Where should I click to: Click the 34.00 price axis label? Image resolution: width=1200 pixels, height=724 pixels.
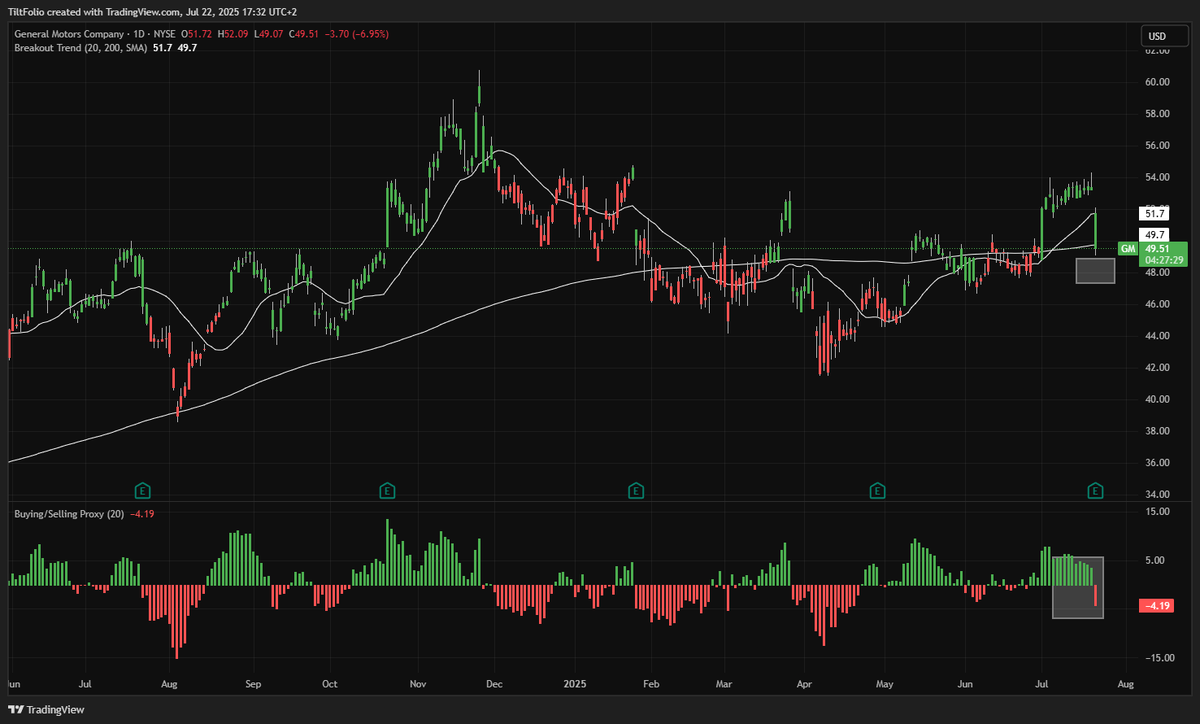1157,495
